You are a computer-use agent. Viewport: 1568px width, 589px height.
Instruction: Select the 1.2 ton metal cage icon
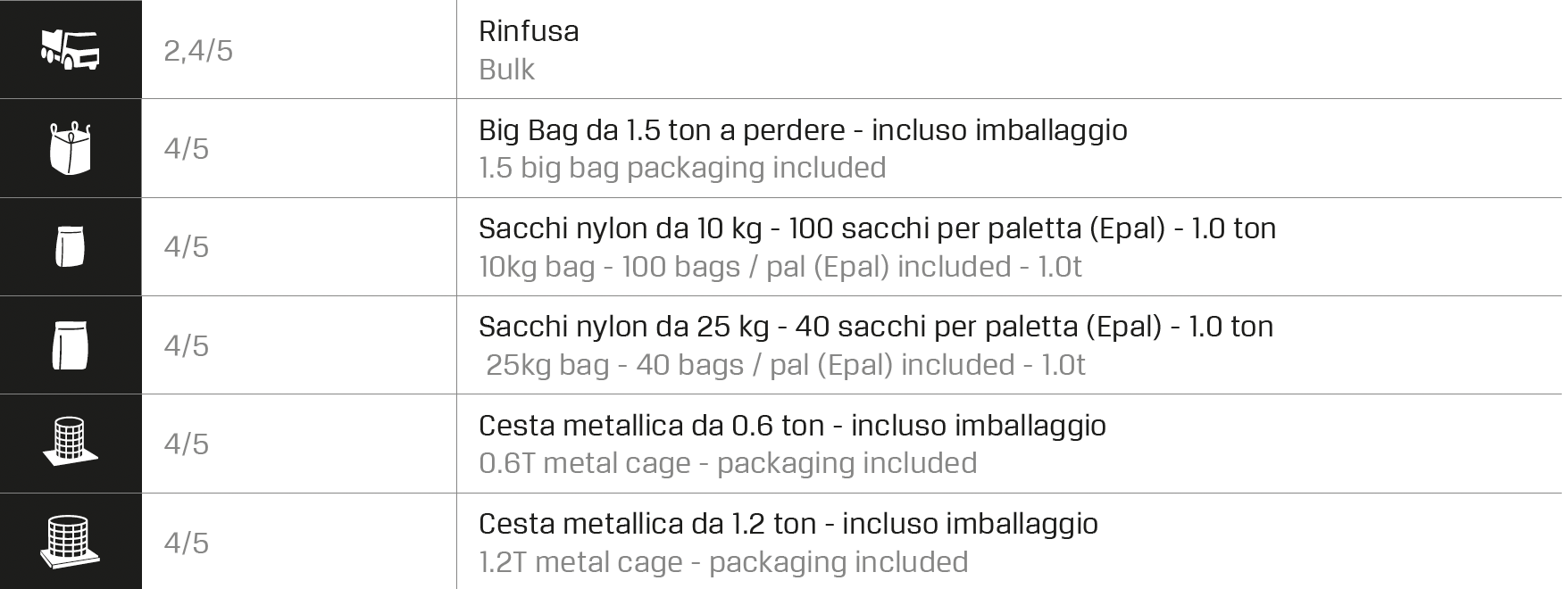click(71, 541)
